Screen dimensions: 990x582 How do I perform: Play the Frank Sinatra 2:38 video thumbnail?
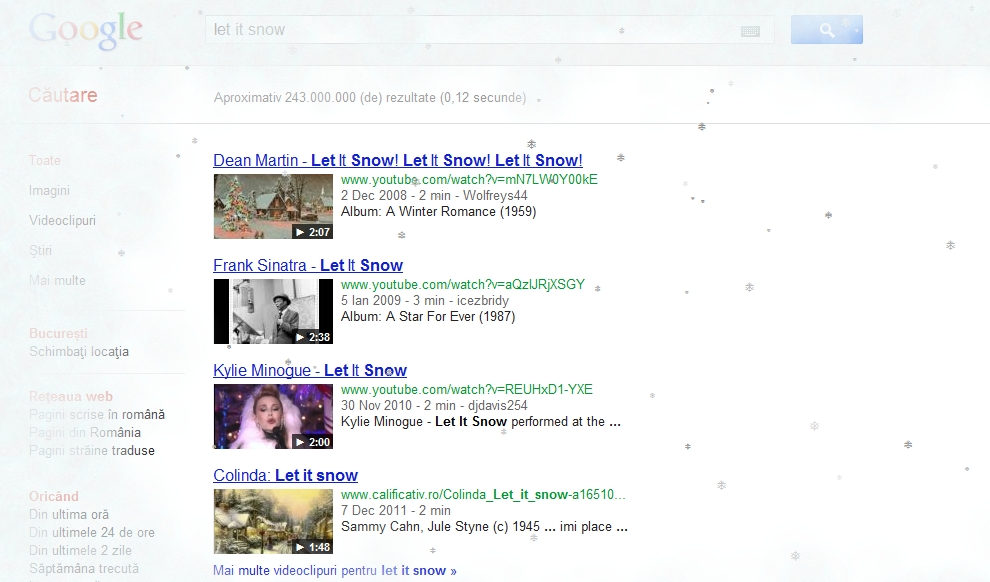click(x=273, y=311)
